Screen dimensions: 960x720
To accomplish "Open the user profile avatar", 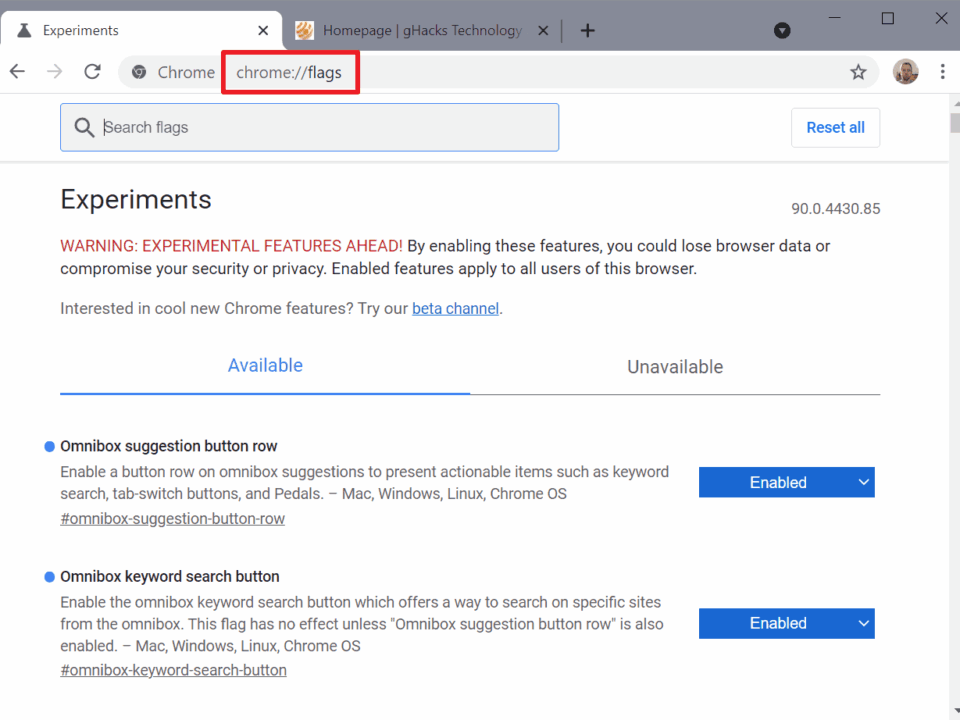I will [905, 72].
